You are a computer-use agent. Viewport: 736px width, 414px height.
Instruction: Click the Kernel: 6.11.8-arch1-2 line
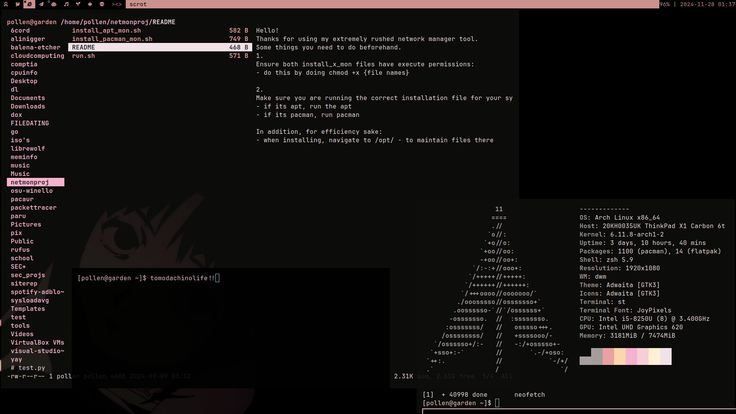tap(621, 235)
